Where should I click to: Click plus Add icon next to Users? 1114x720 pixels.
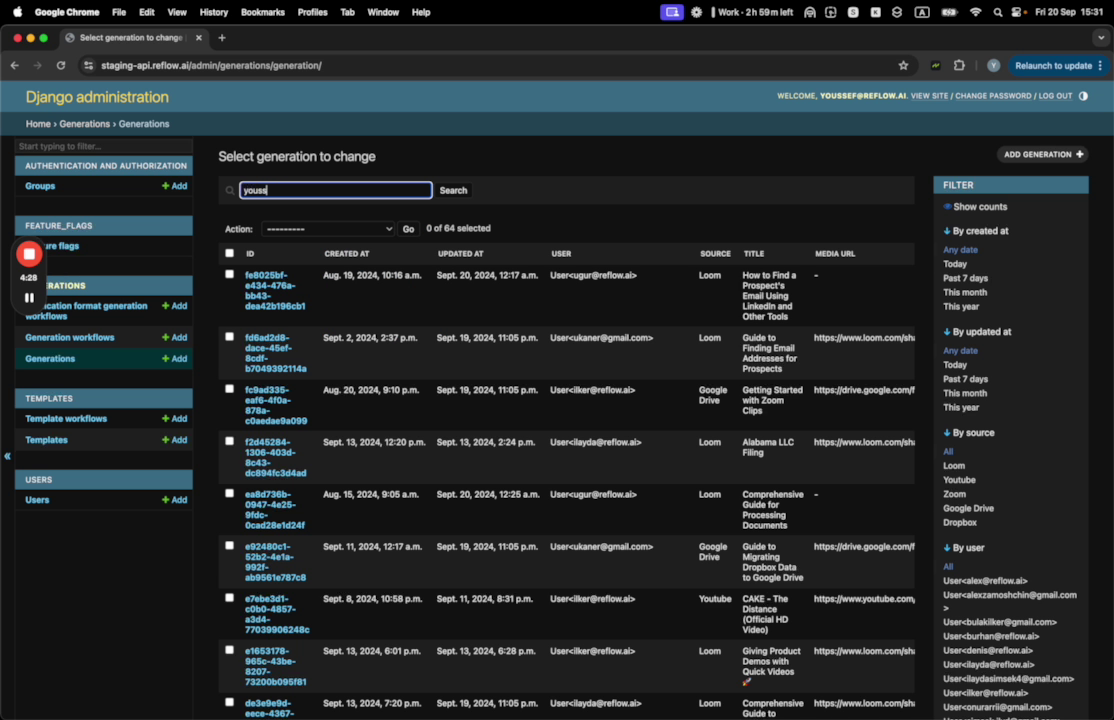click(174, 500)
